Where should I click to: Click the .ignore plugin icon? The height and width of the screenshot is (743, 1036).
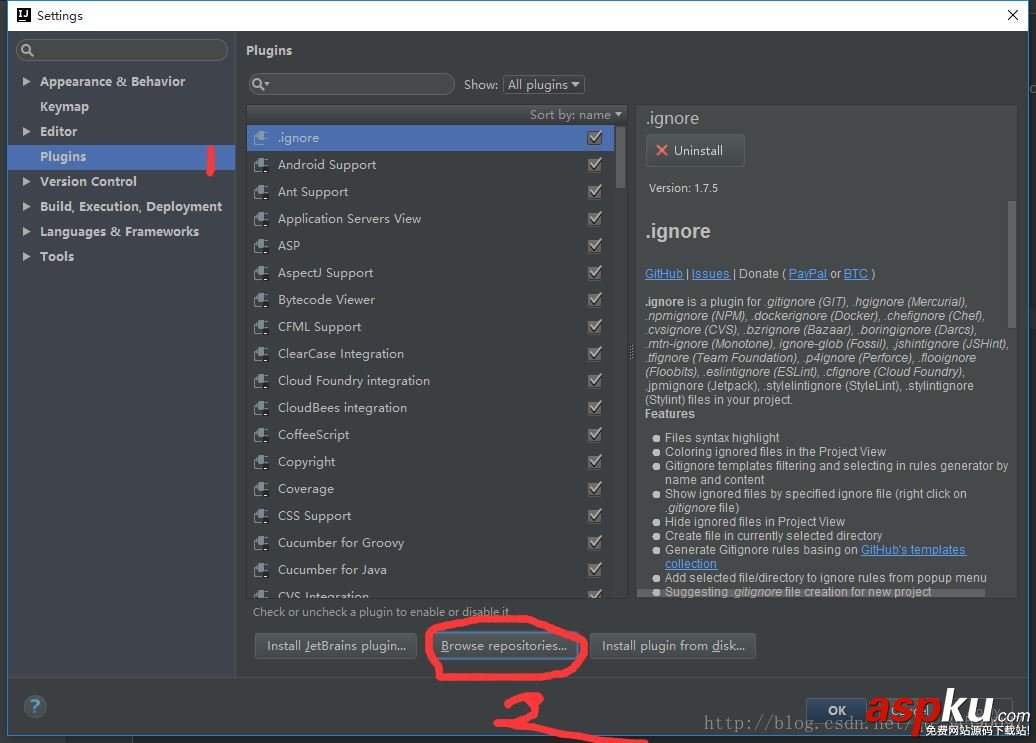pos(261,137)
